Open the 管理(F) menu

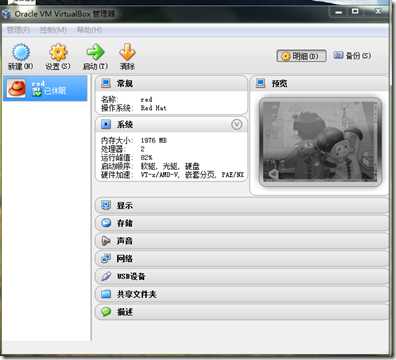[x=18, y=30]
